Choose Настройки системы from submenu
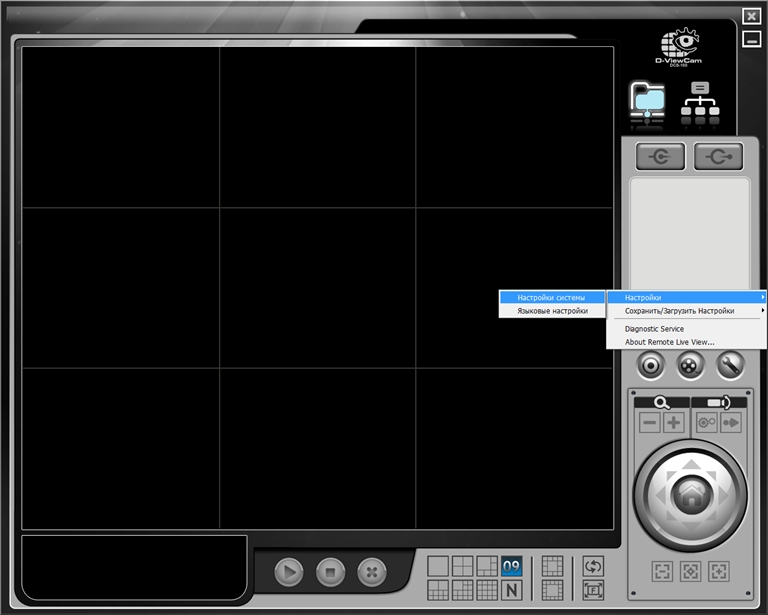The width and height of the screenshot is (768, 615). point(552,297)
